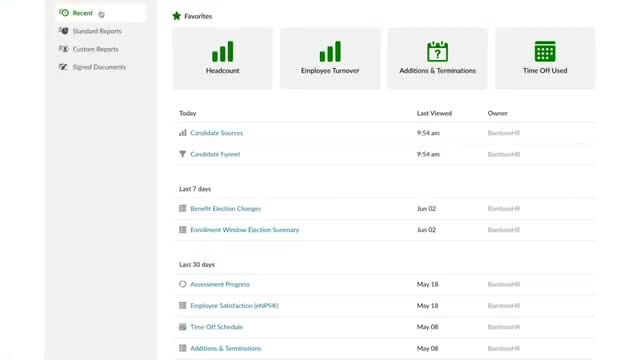
Task: Click the Standard Reports pie chart icon
Action: pyautogui.click(x=64, y=31)
